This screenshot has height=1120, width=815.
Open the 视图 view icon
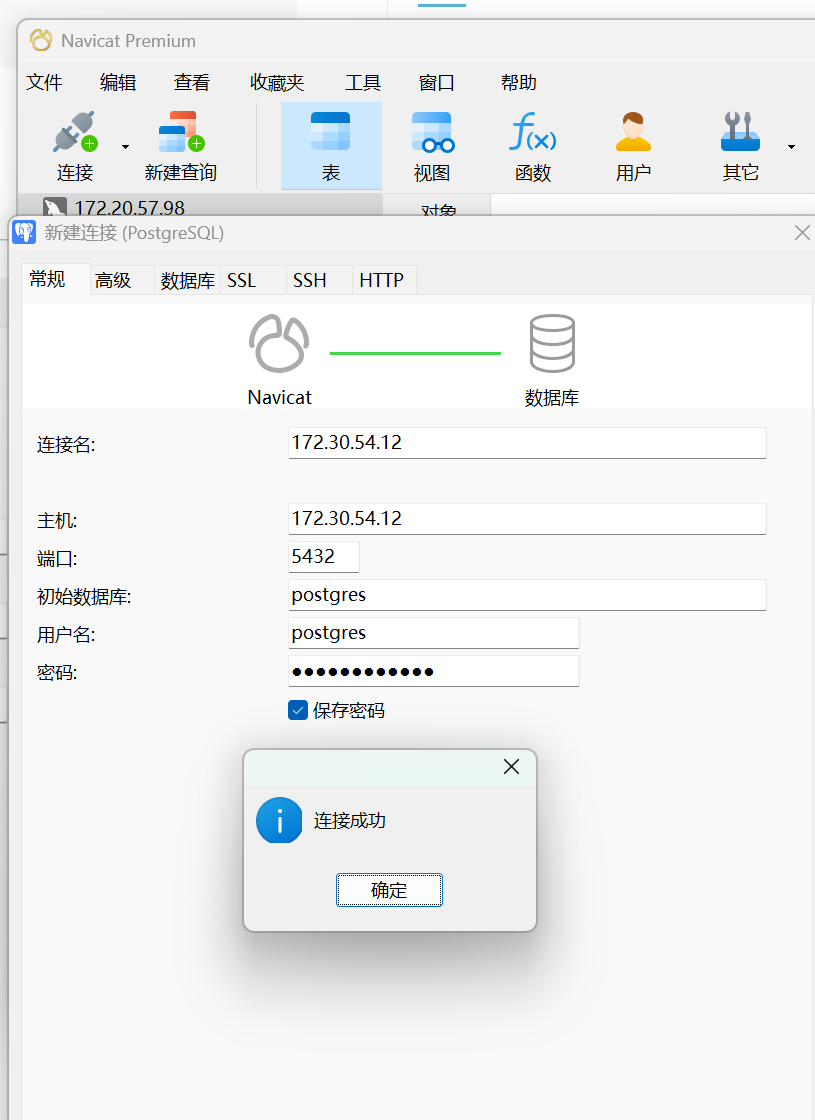432,132
